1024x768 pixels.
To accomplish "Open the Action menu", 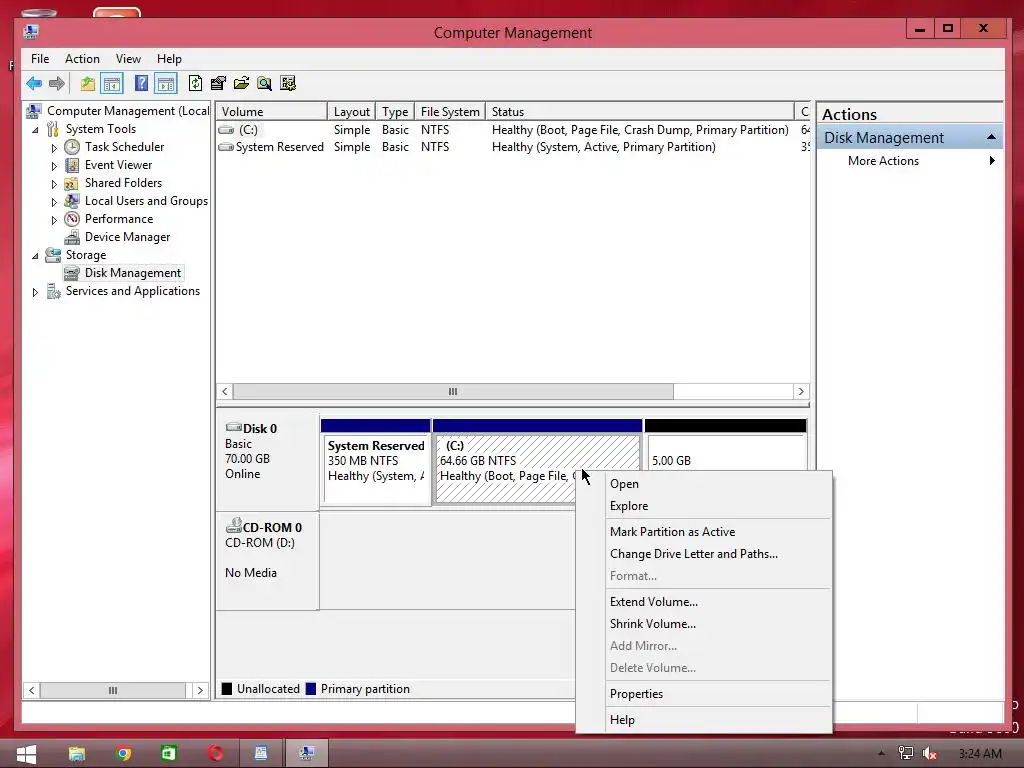I will 82,59.
